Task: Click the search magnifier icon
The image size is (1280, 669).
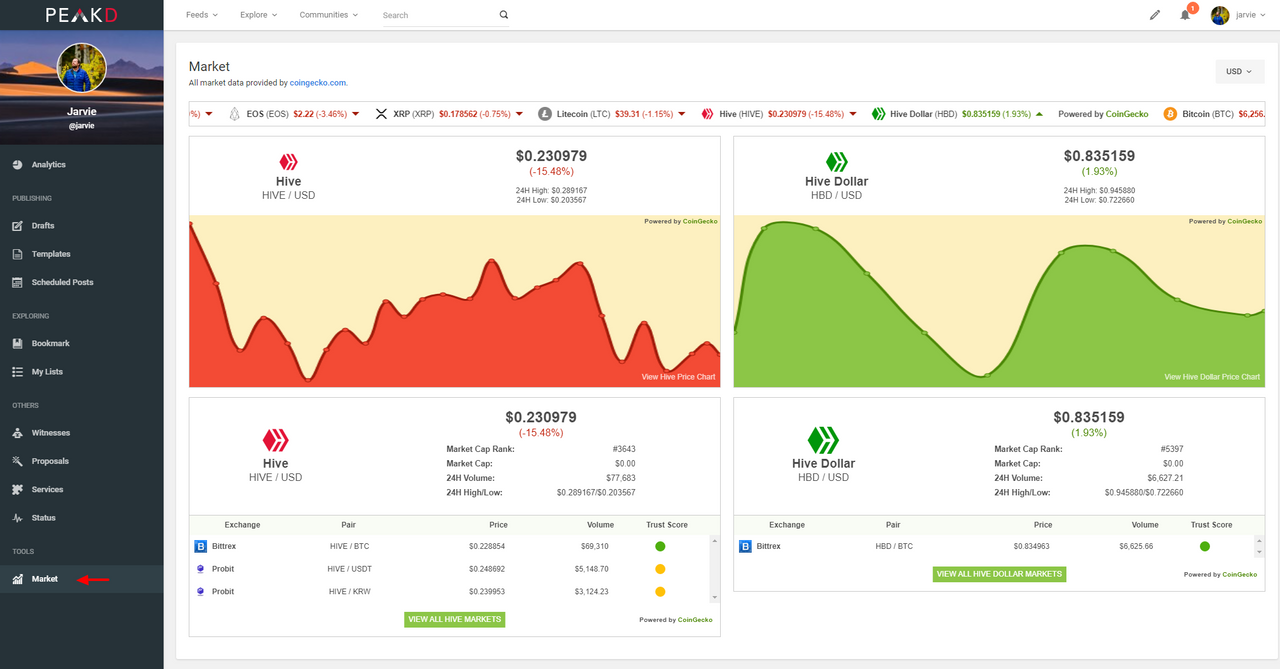Action: [503, 15]
